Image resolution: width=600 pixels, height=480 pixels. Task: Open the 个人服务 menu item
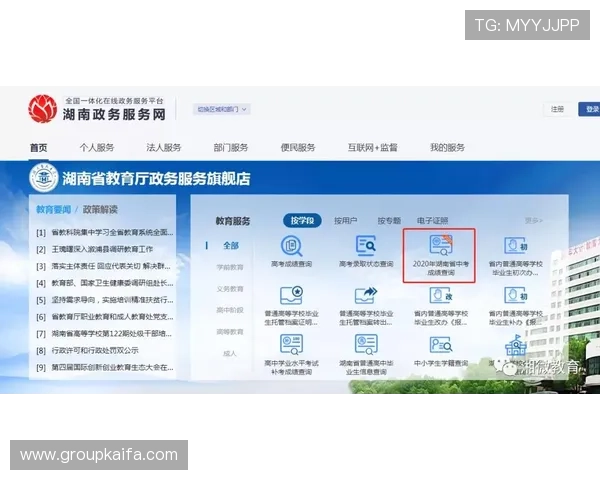click(x=97, y=148)
